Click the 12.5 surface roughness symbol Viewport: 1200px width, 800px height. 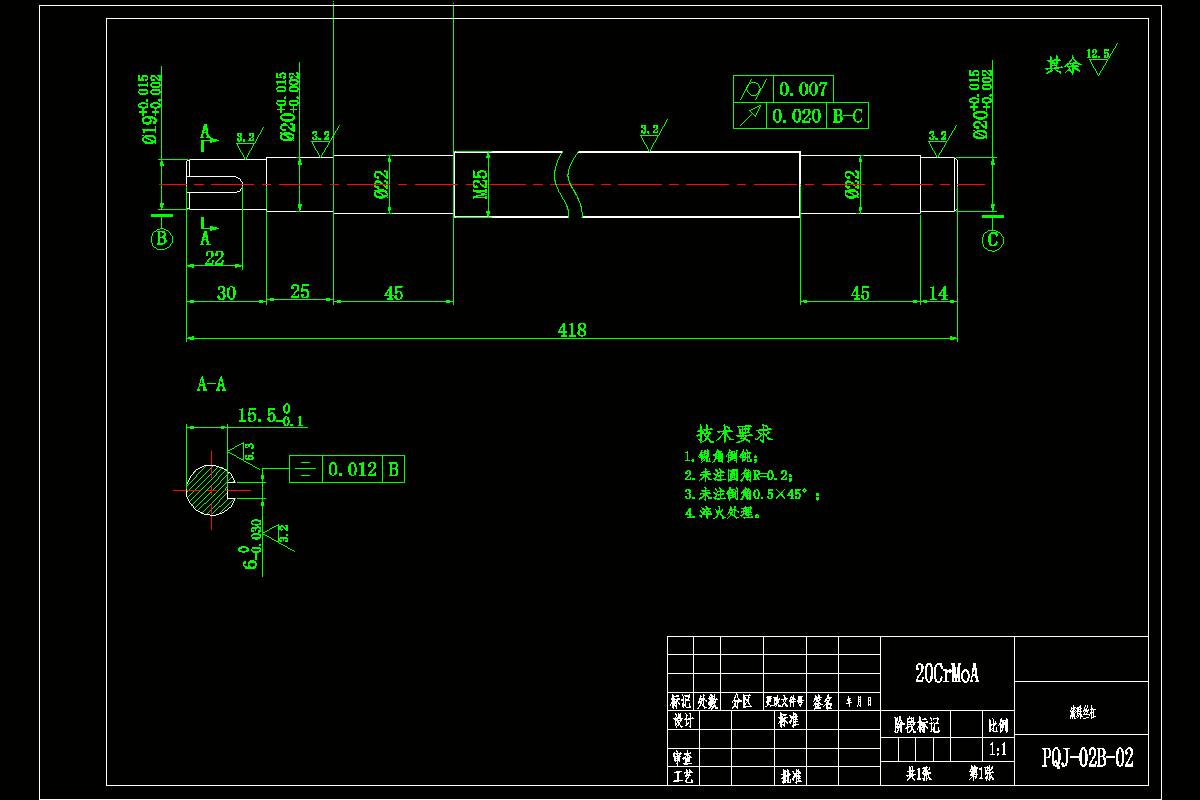(1100, 59)
